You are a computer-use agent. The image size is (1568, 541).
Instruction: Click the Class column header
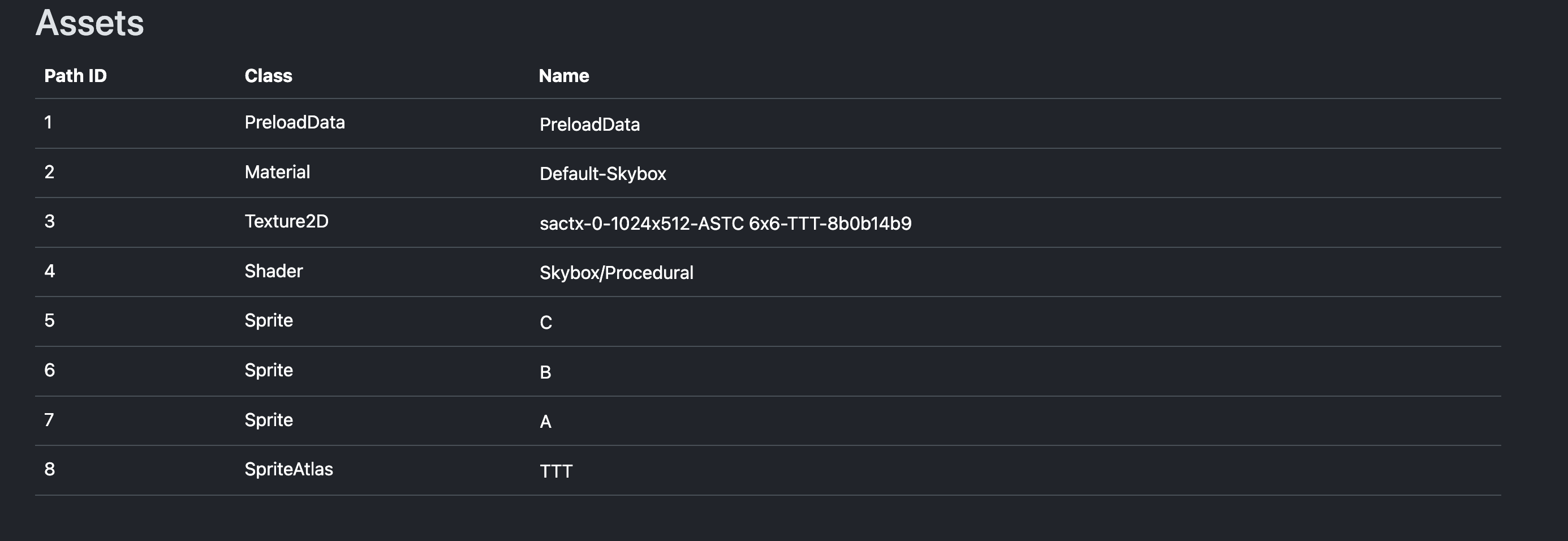(x=269, y=75)
